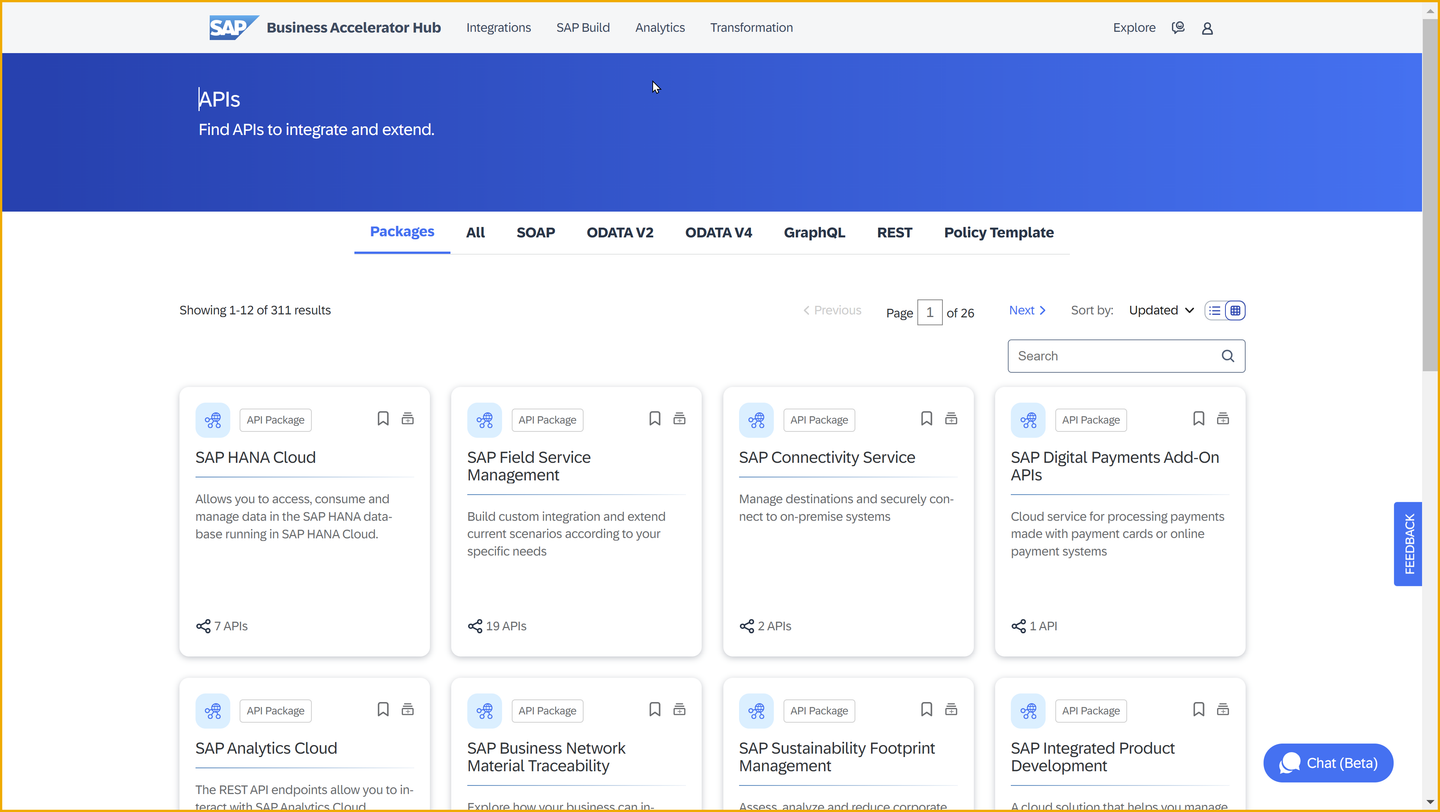Open the SAP Analytics Cloud title
The image size is (1440, 812).
pyautogui.click(x=266, y=748)
